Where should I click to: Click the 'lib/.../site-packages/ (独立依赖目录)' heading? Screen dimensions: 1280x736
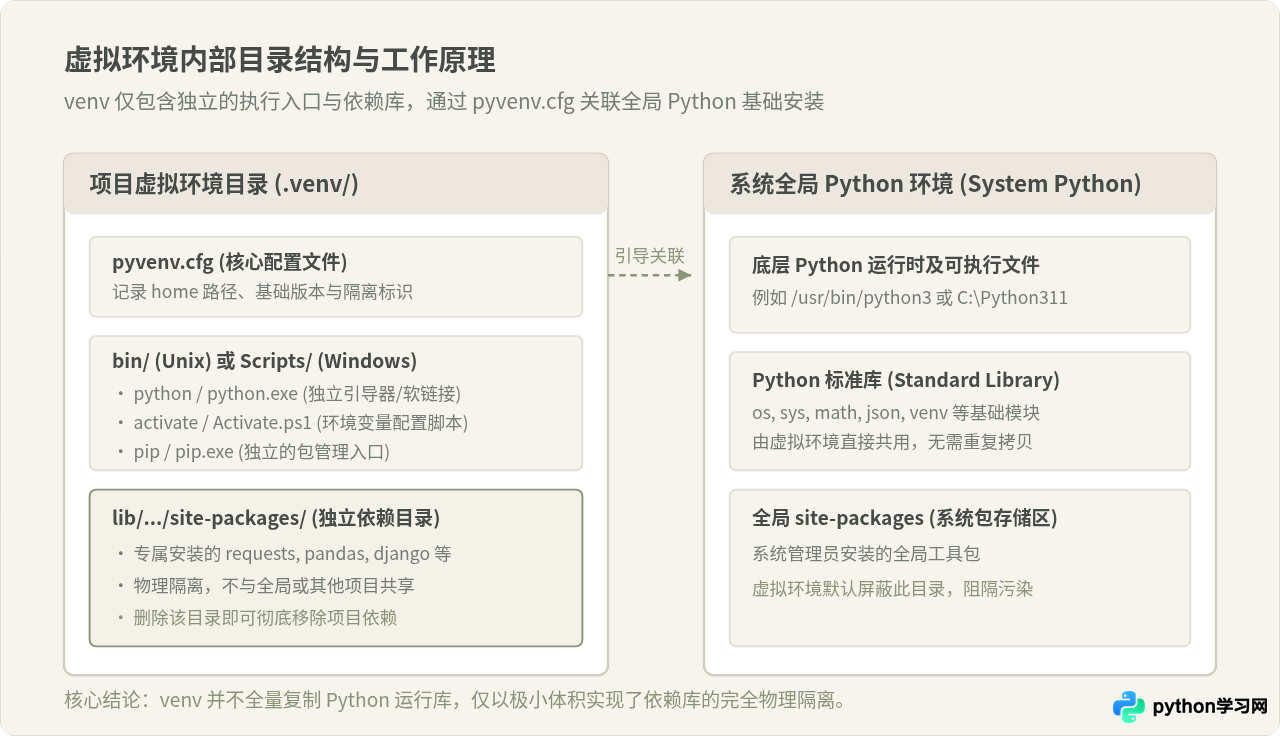coord(276,518)
